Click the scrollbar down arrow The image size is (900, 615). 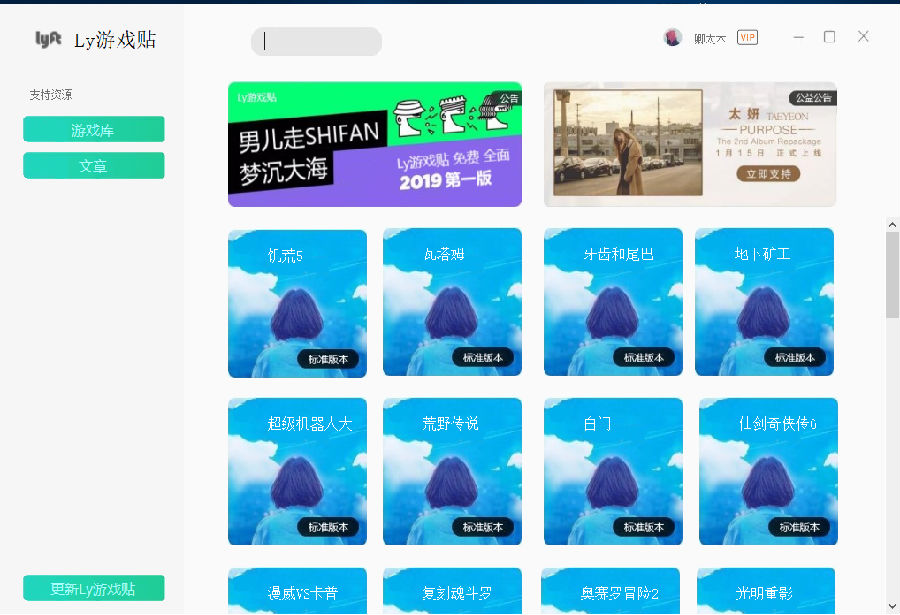(892, 606)
